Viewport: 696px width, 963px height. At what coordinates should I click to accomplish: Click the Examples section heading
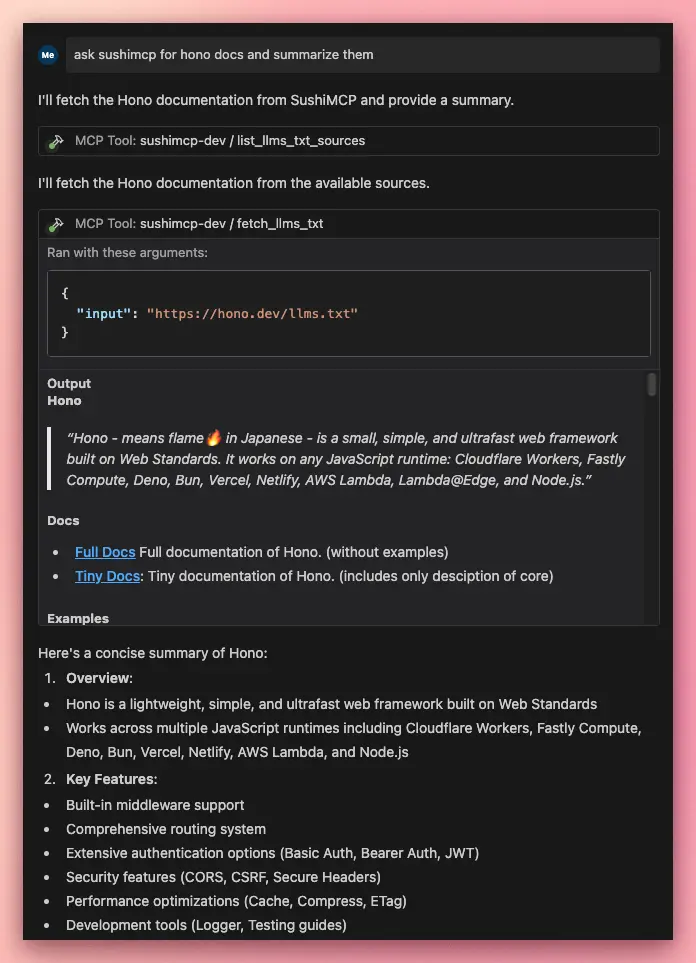[x=77, y=618]
